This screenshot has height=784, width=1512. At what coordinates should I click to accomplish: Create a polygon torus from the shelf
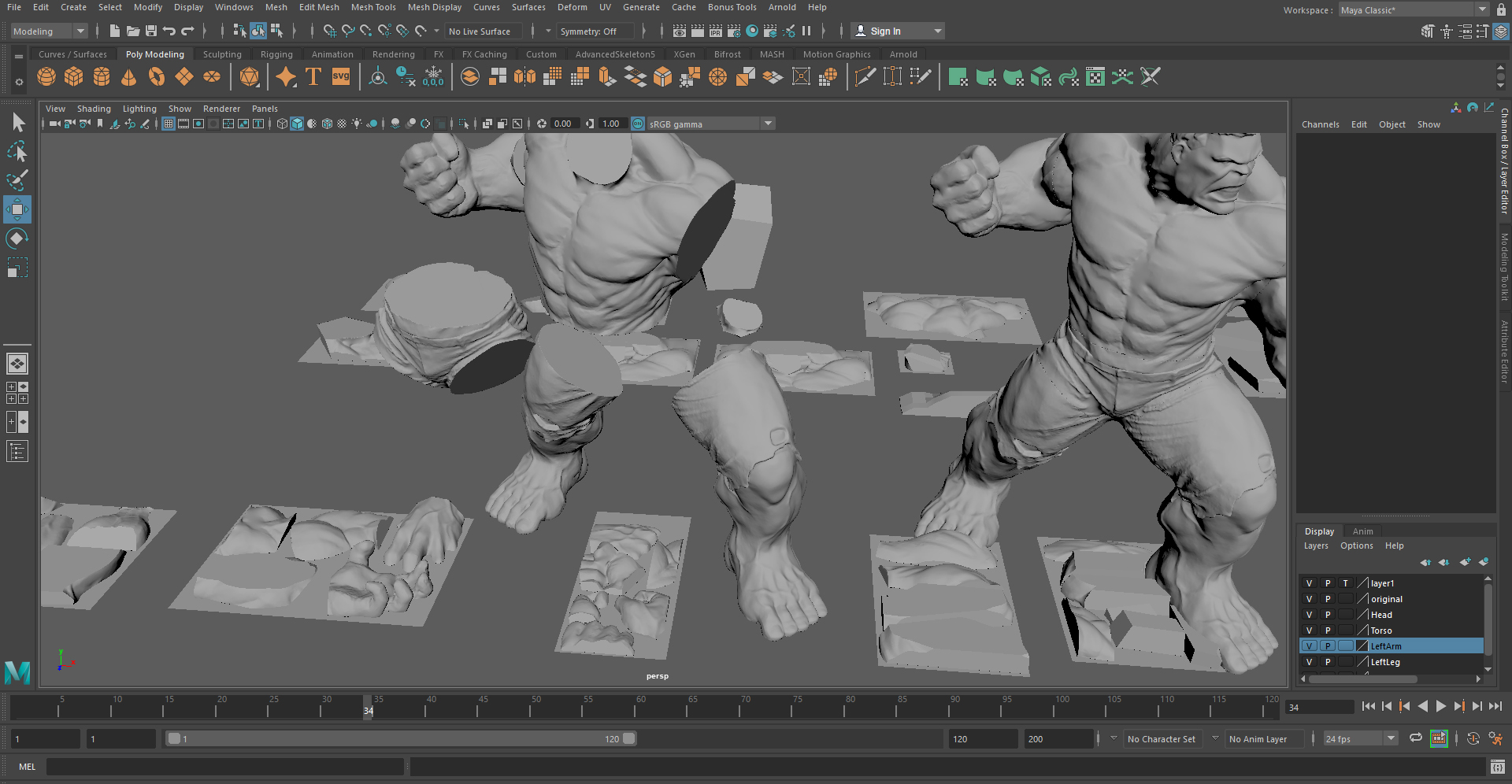(x=157, y=76)
